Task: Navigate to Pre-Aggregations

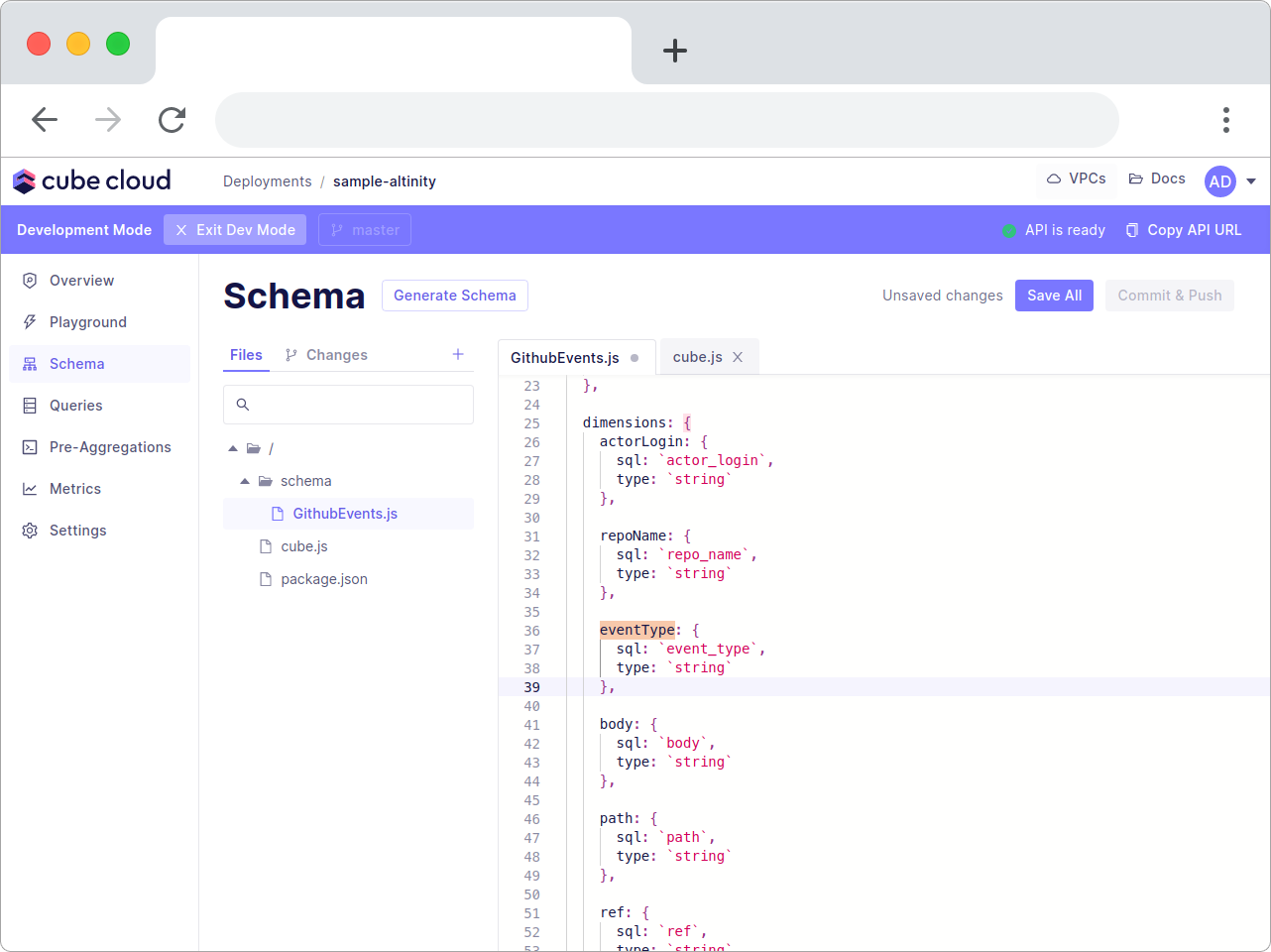Action: (110, 446)
